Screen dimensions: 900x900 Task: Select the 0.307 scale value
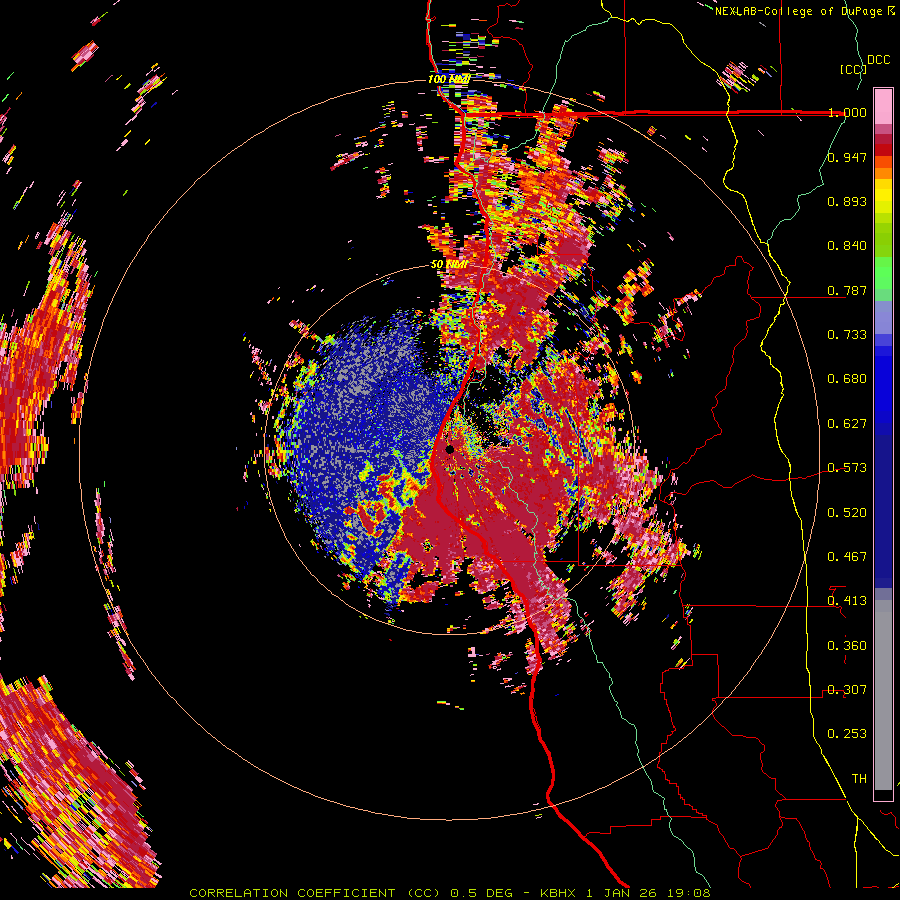[847, 690]
